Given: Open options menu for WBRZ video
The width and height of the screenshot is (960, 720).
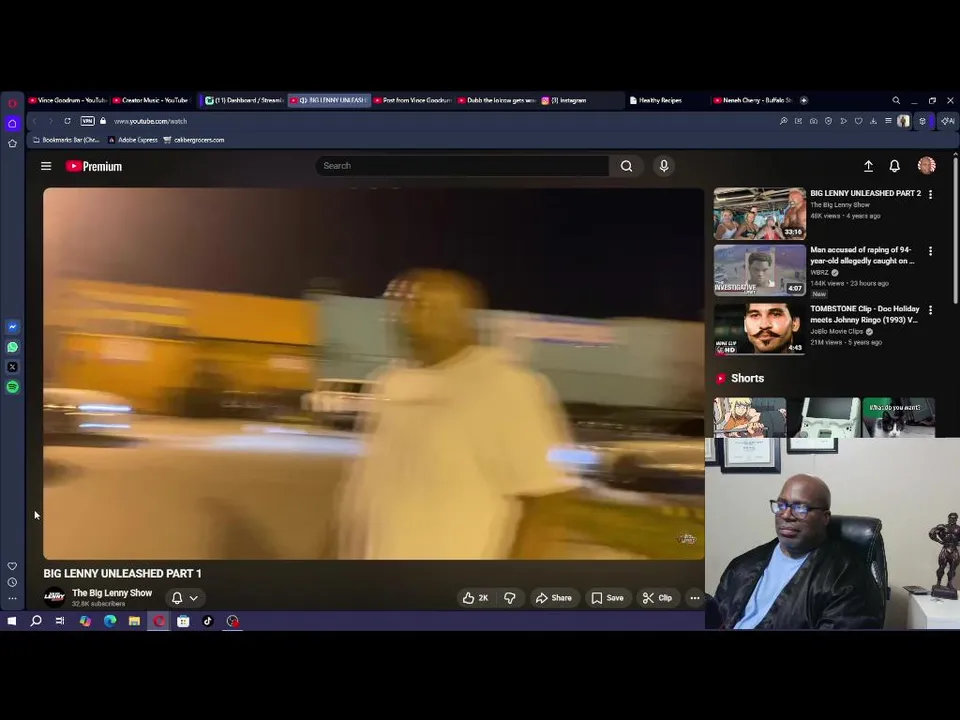Looking at the screenshot, I should tap(930, 251).
